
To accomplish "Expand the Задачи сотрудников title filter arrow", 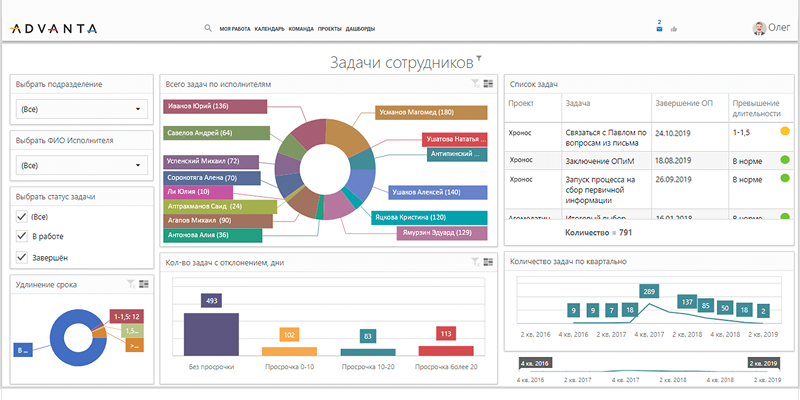I will coord(480,58).
